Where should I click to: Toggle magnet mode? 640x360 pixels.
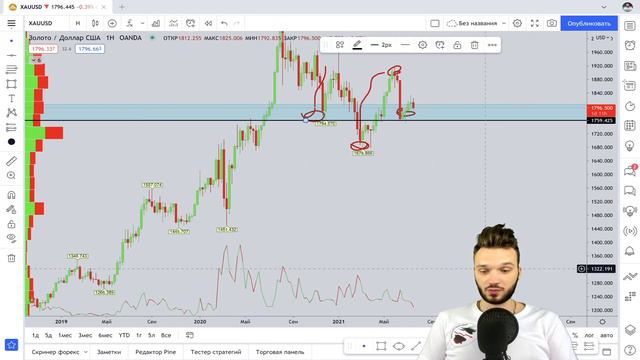(x=11, y=195)
